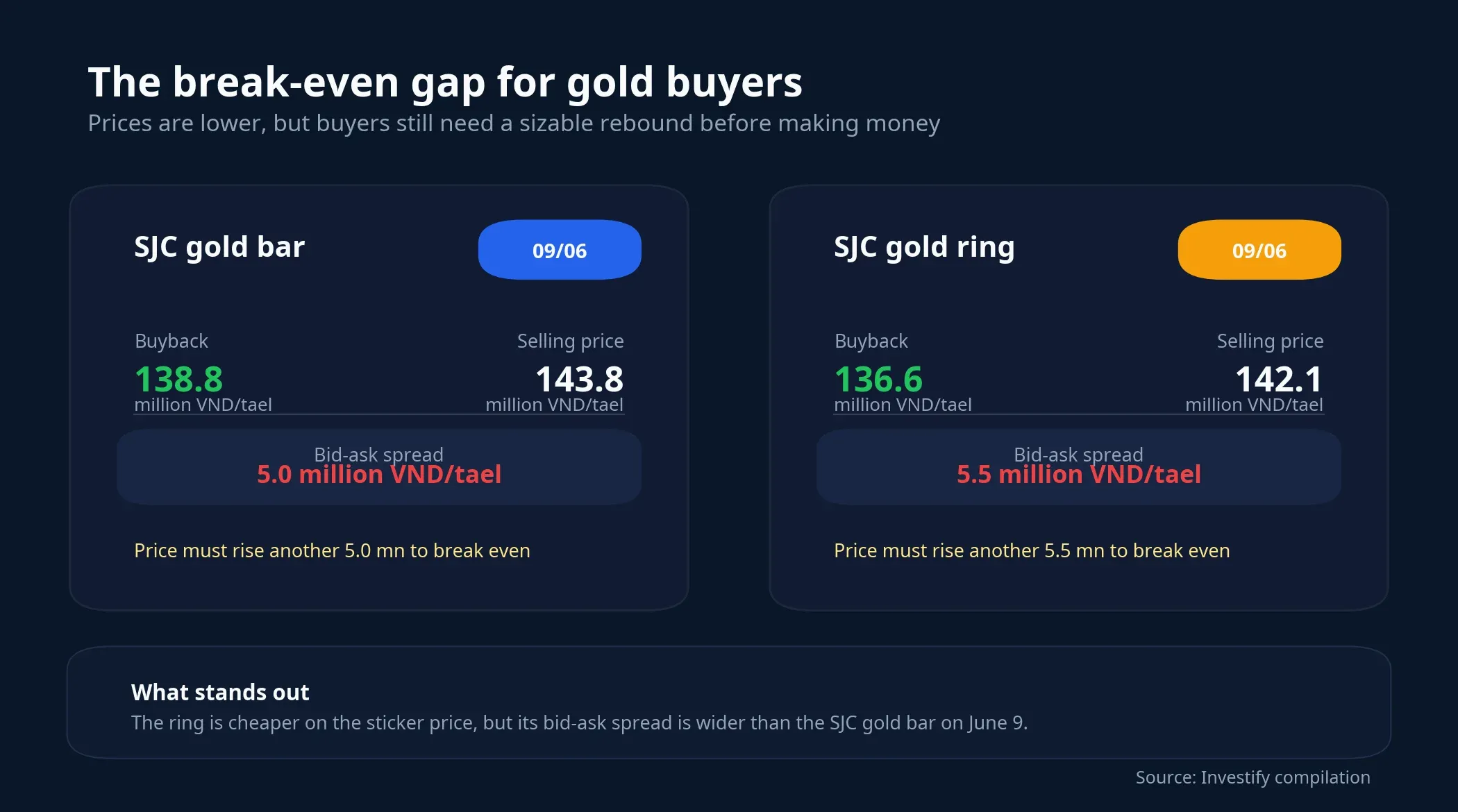1458x812 pixels.
Task: Click the 136.6 ring buyback value
Action: (x=878, y=379)
